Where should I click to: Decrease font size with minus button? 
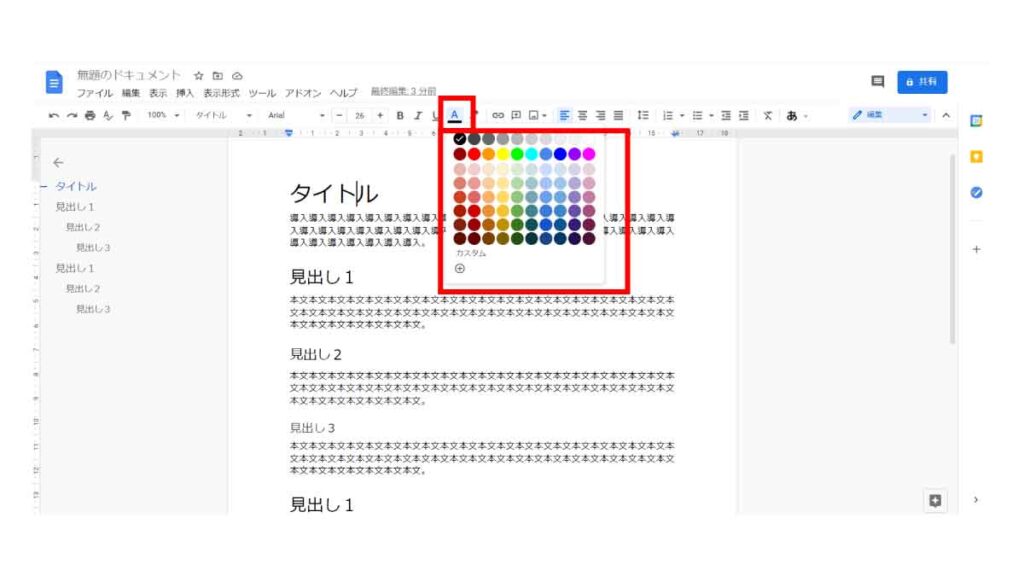[339, 116]
